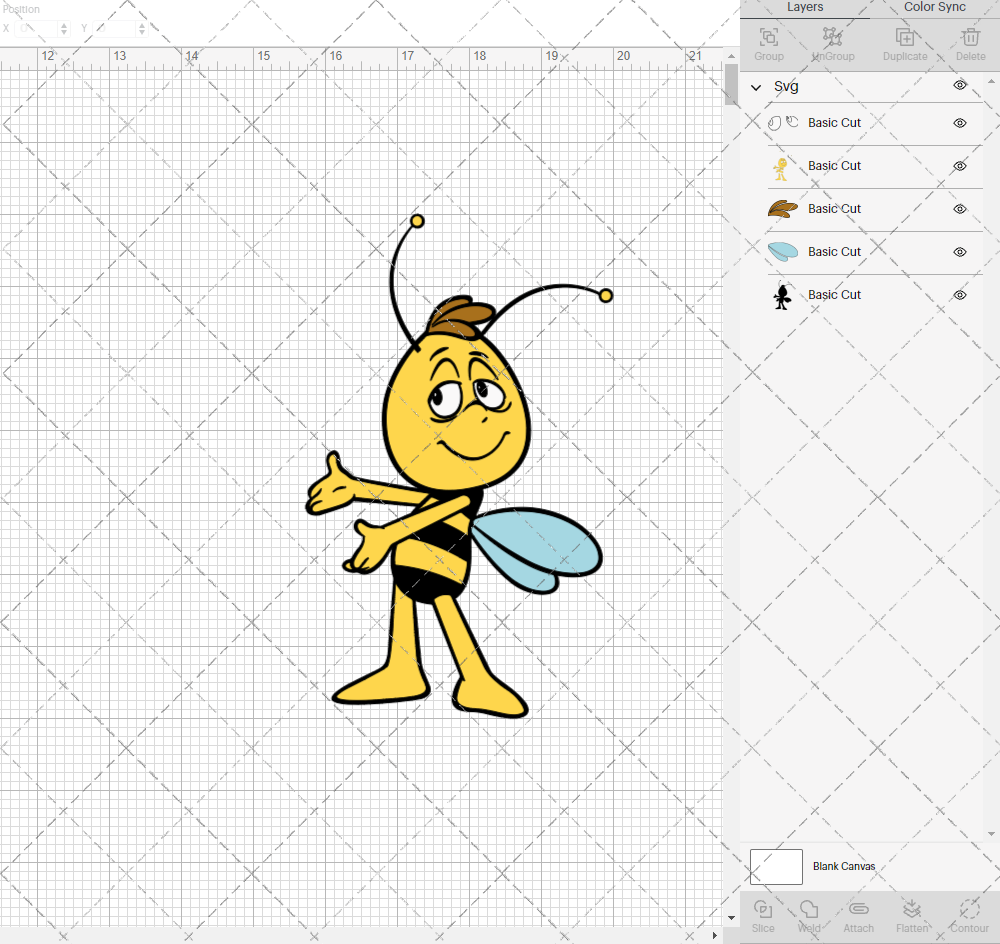Click the canvas scroll-down arrow
Screen dimensions: 1000x944
(731, 918)
